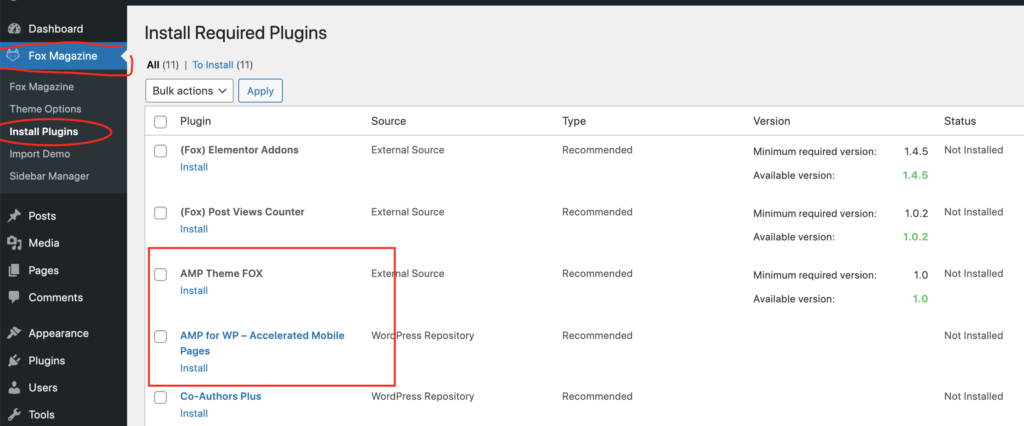Viewport: 1024px width, 426px height.
Task: Open the Bulk actions dropdown
Action: point(189,91)
